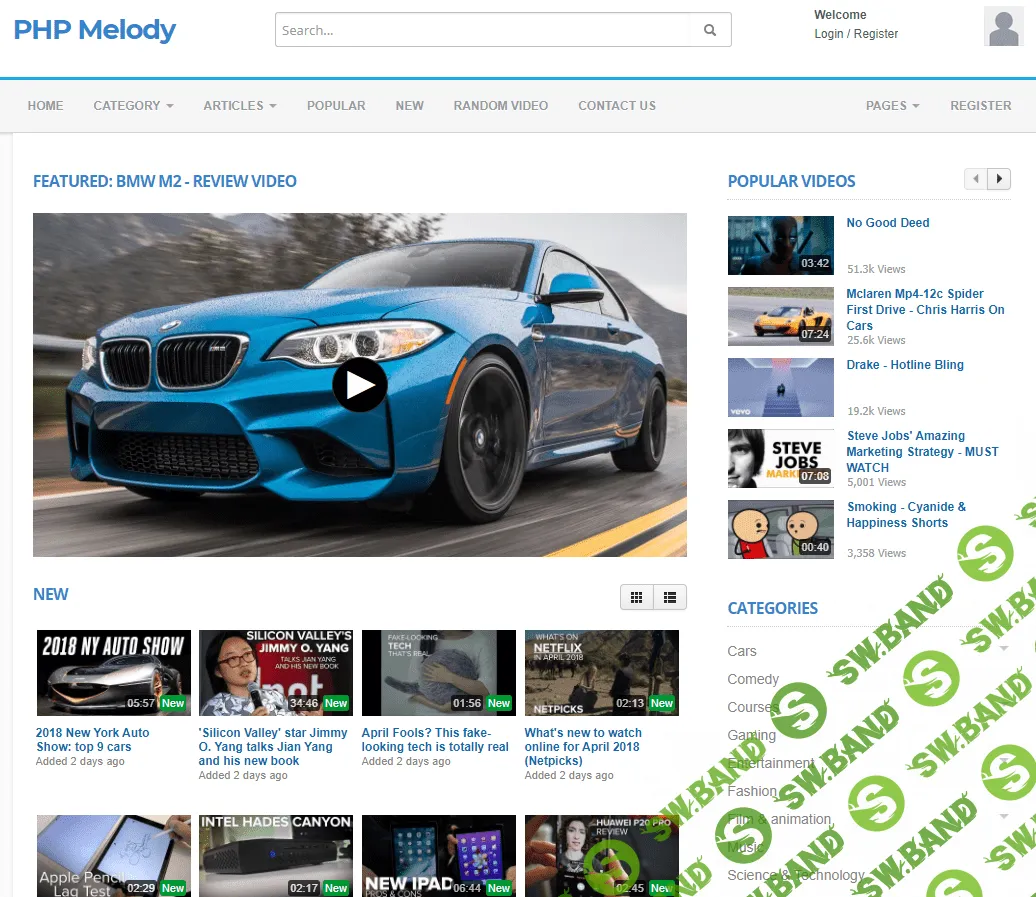1036x897 pixels.
Task: Go to previous popular videos page
Action: click(975, 179)
